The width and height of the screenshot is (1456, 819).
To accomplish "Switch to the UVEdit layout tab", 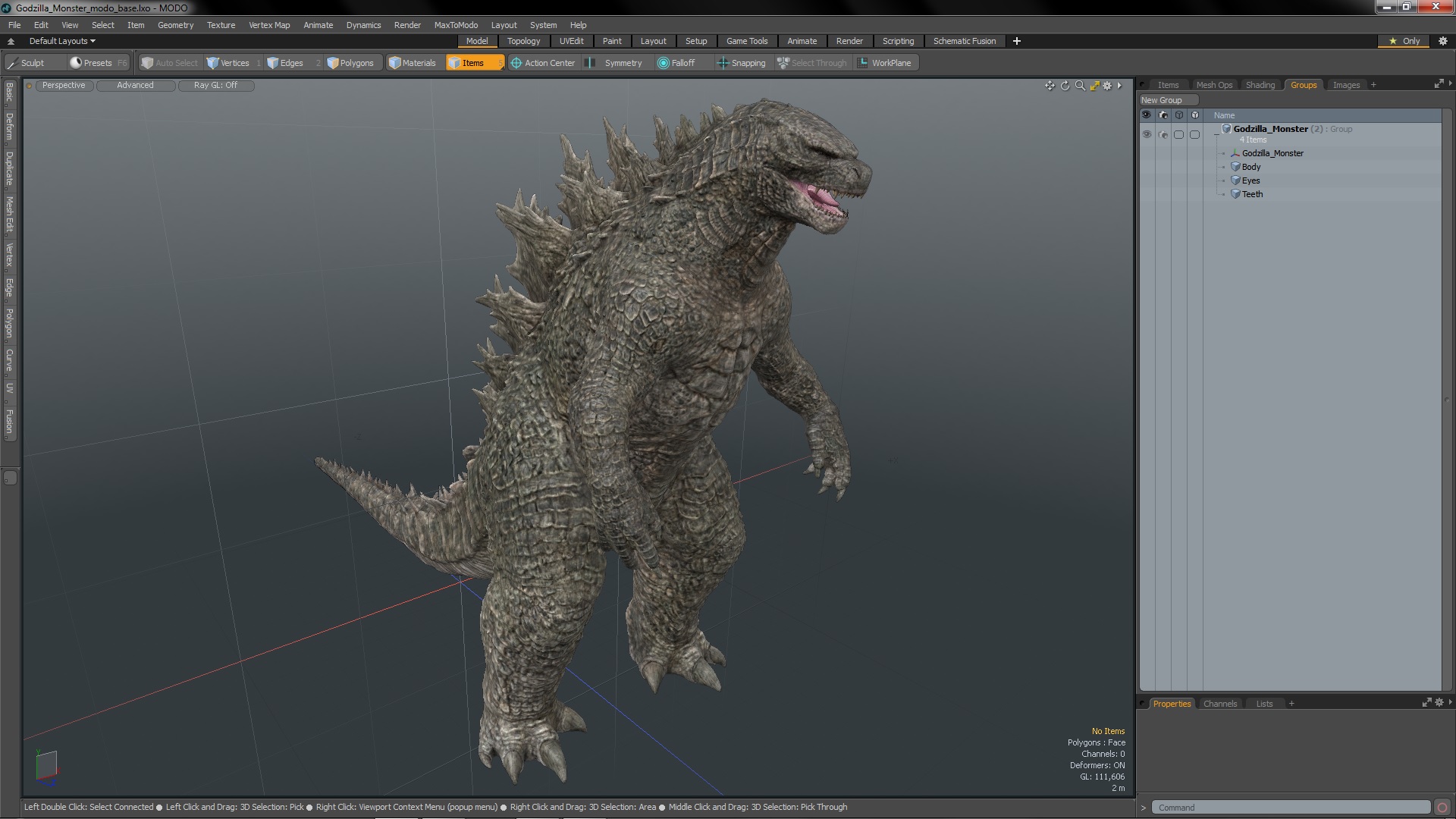I will tap(572, 41).
